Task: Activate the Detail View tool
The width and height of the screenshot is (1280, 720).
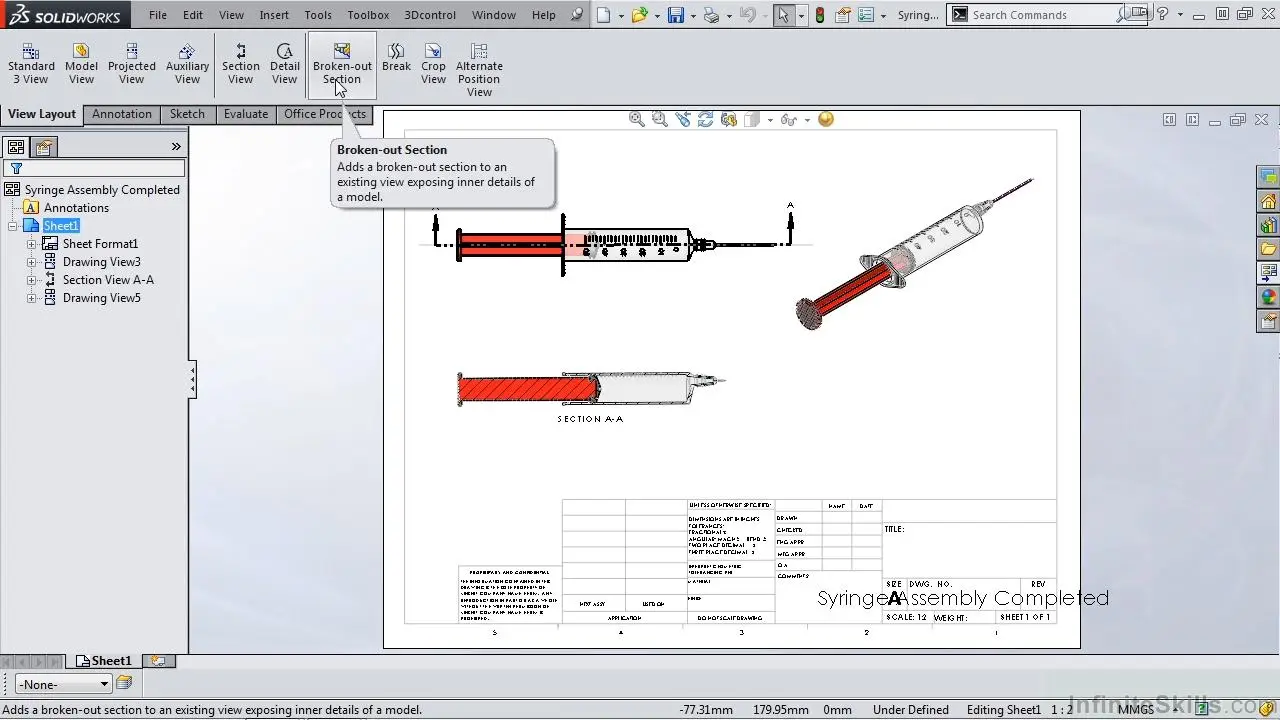Action: click(x=285, y=64)
